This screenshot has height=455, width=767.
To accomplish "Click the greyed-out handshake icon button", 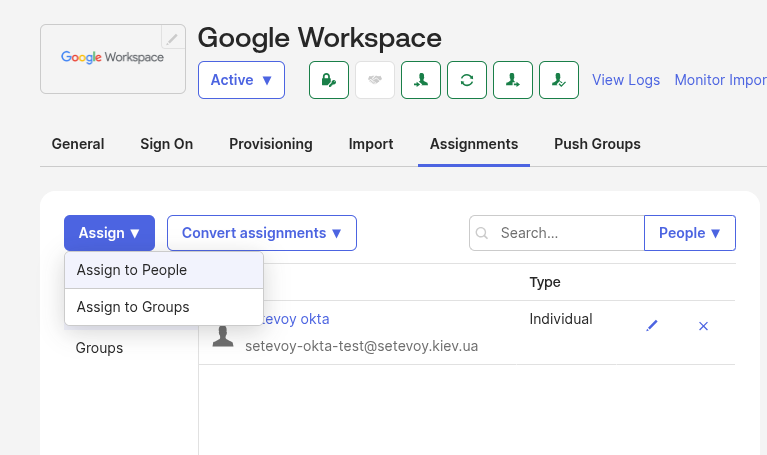I will [375, 80].
